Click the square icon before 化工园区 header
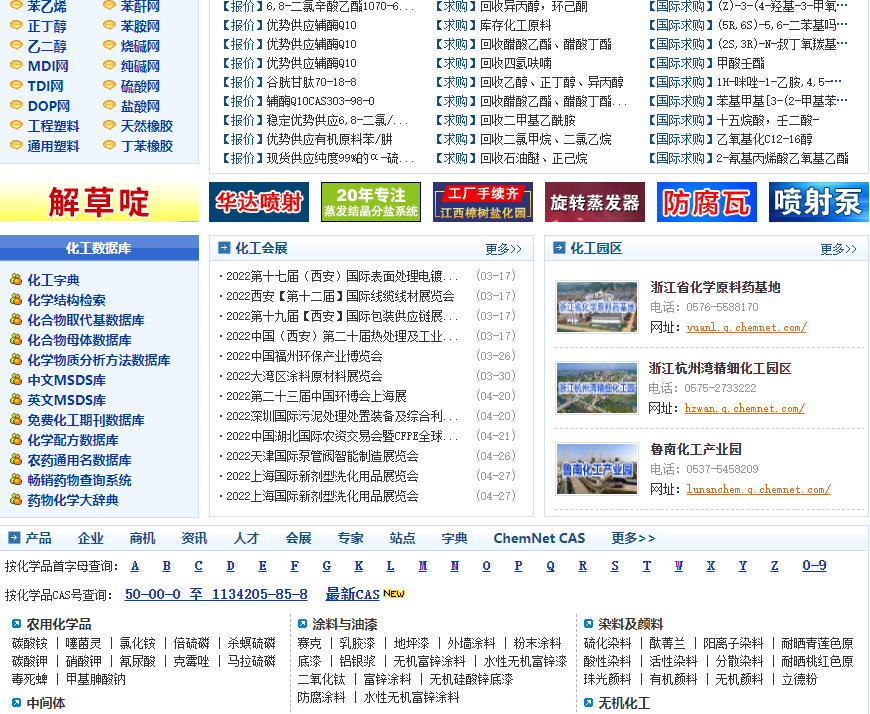 [x=559, y=248]
